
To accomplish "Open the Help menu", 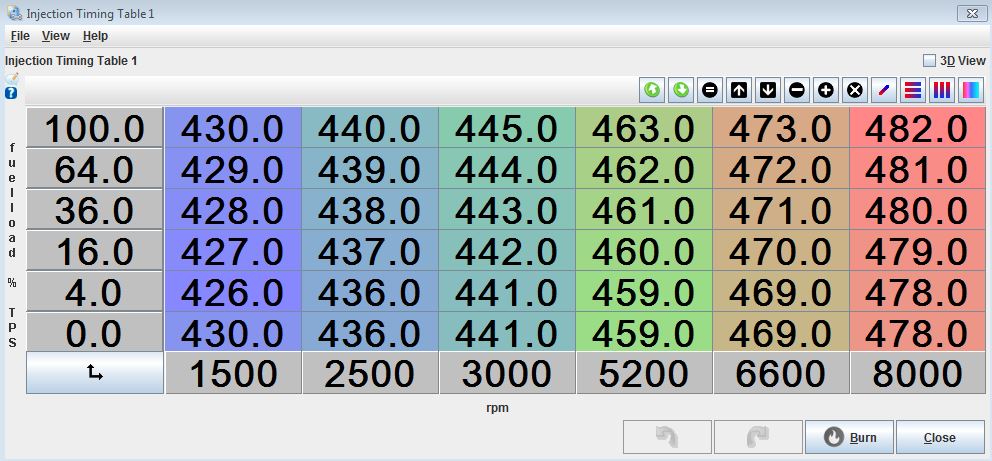I will [x=95, y=36].
